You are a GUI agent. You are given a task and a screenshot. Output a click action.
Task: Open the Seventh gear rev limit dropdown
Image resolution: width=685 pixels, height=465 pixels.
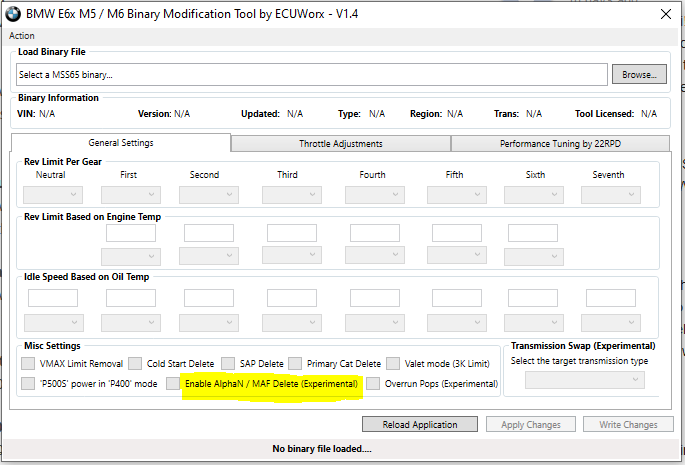(x=611, y=194)
